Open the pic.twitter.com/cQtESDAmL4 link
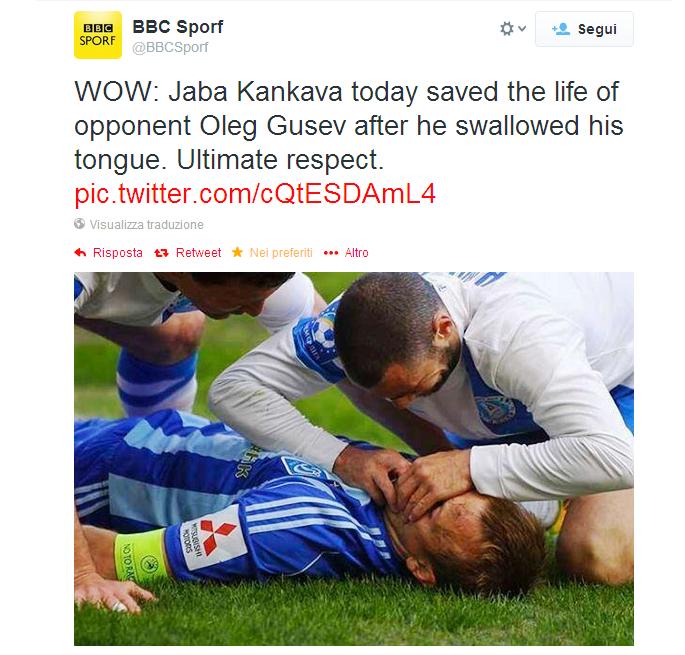 tap(255, 194)
